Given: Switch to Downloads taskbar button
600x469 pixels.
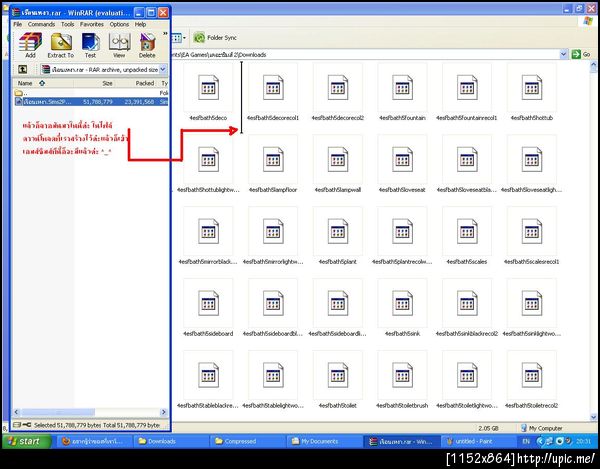Looking at the screenshot, I should (x=171, y=441).
